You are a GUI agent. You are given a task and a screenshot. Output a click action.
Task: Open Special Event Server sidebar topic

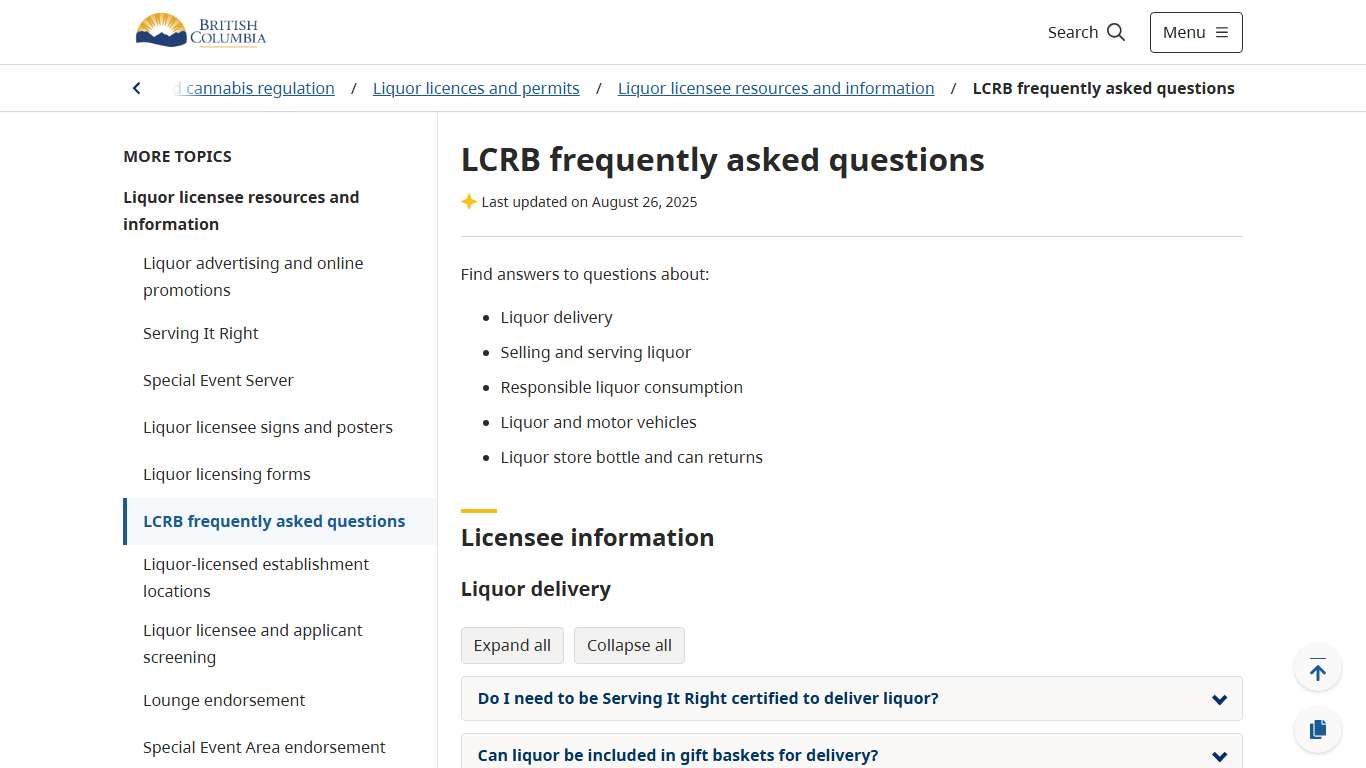coord(218,380)
